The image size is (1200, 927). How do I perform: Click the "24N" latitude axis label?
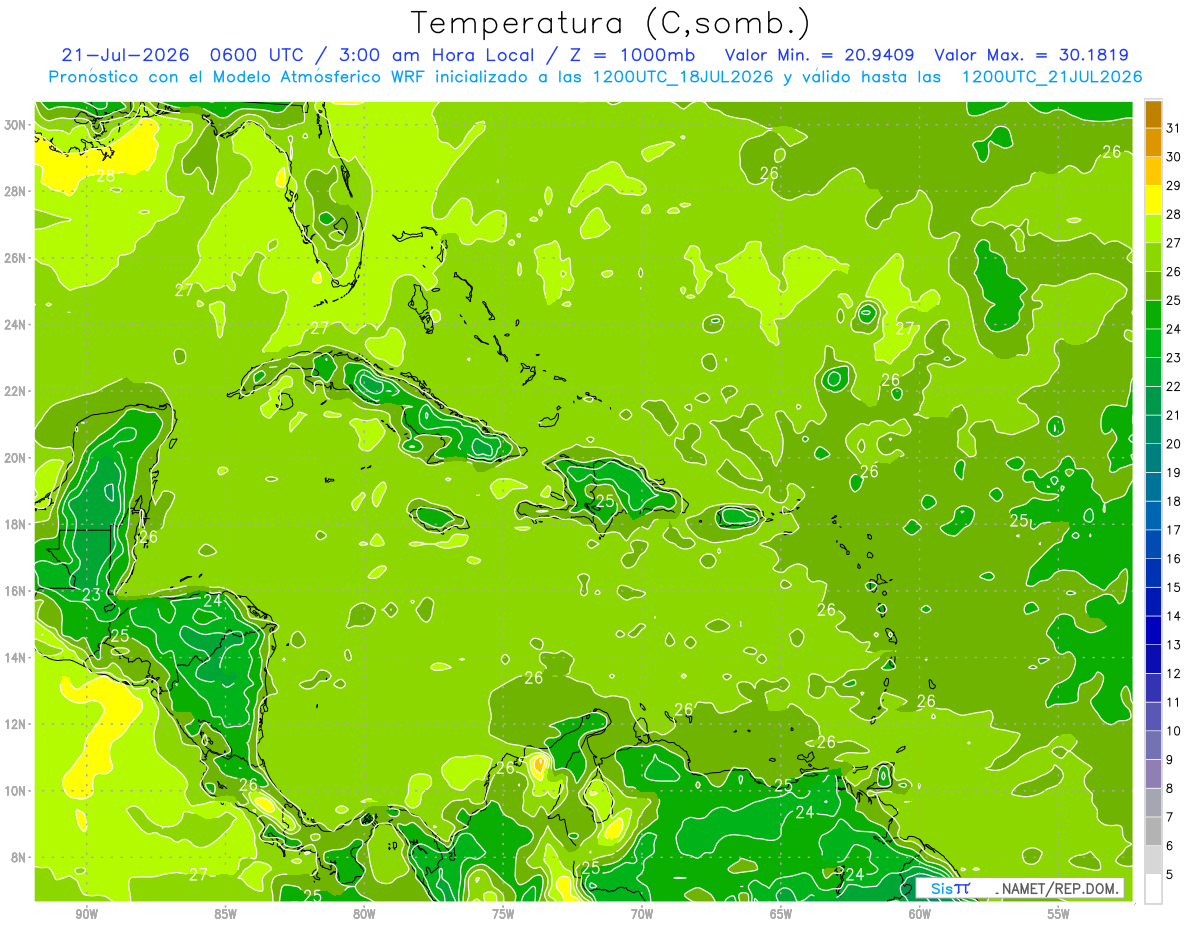click(15, 325)
